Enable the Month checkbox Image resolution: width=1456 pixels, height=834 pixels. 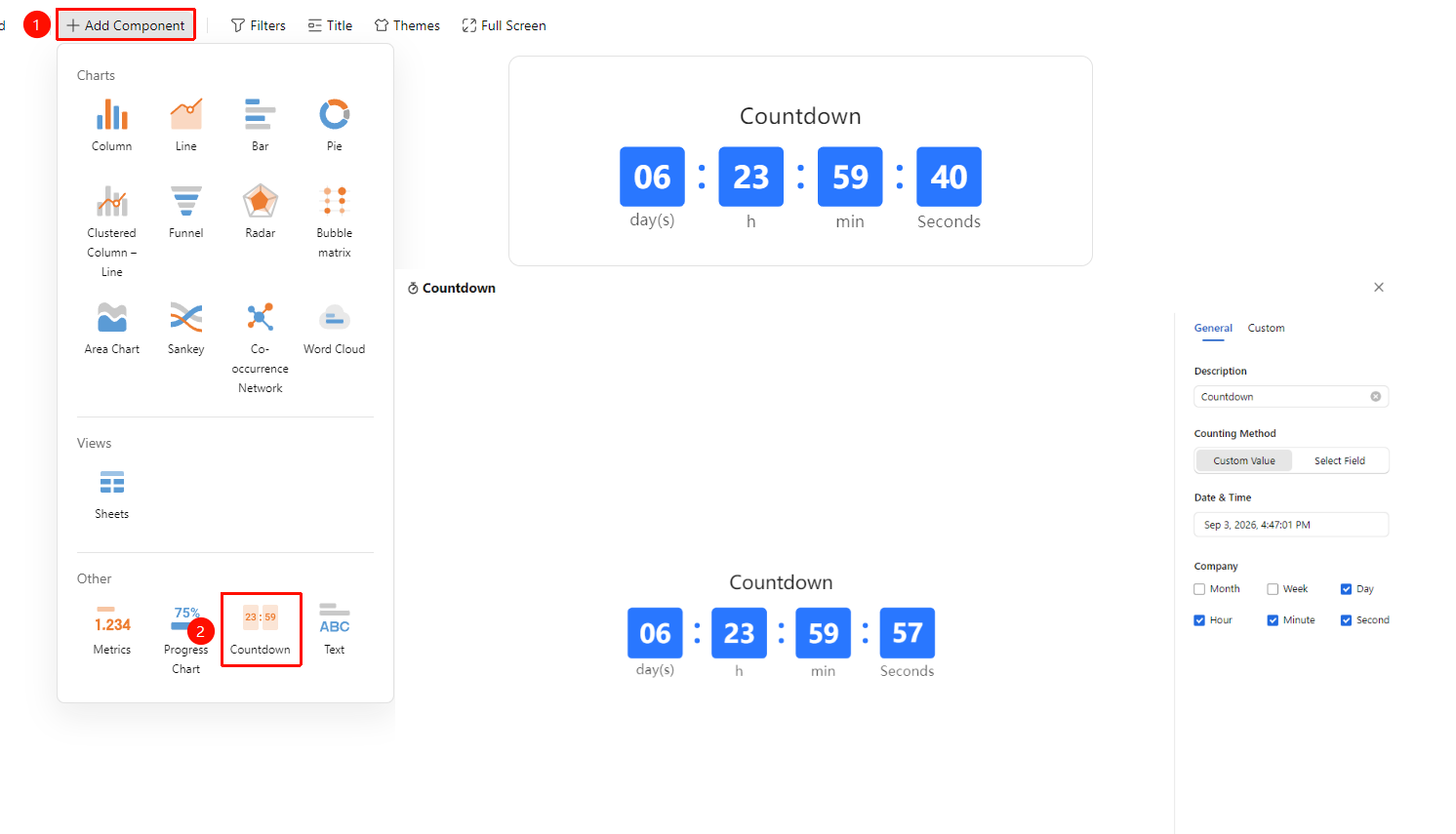(1199, 589)
